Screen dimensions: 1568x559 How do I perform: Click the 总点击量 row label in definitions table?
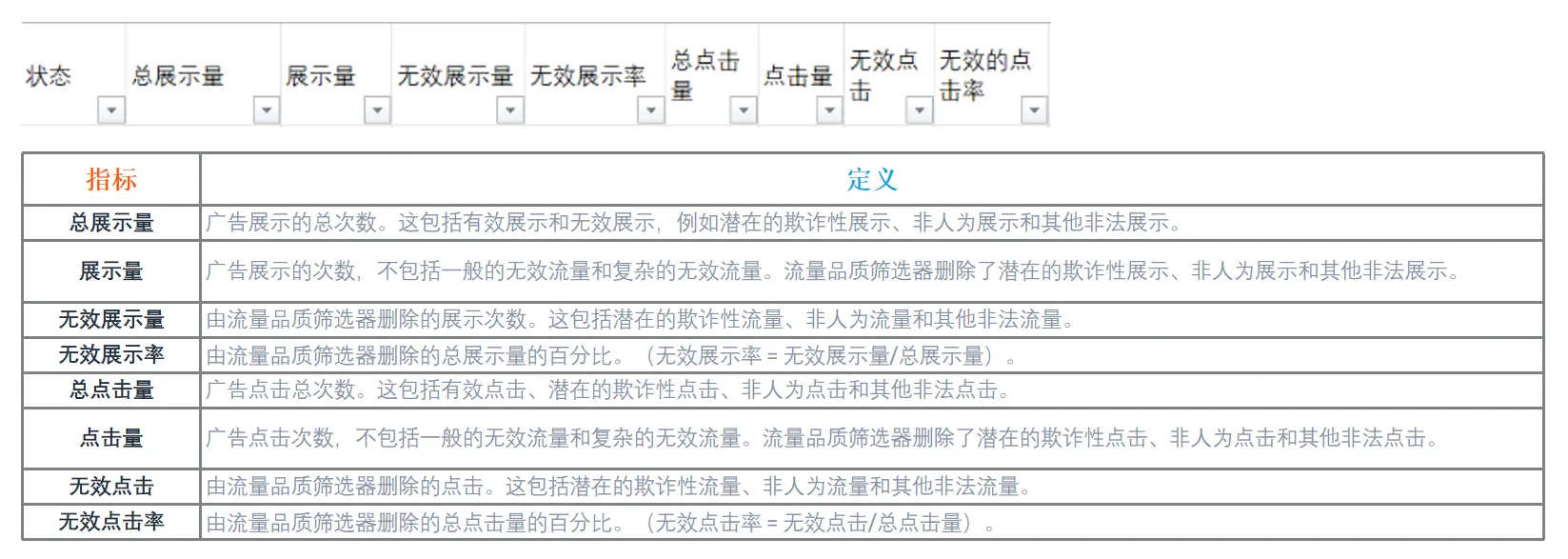point(111,389)
